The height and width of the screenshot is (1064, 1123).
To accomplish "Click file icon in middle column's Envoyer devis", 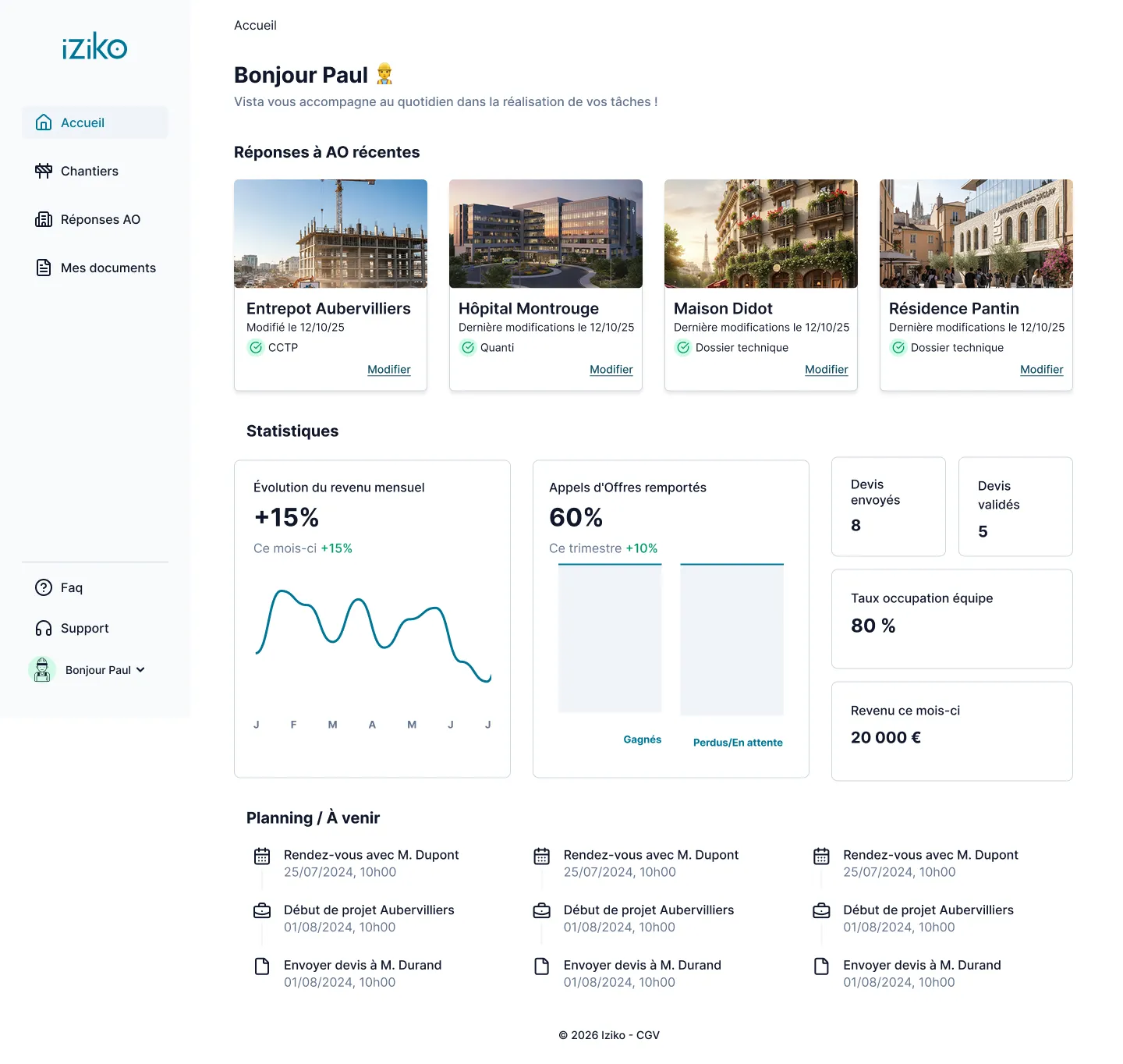I will click(x=542, y=966).
